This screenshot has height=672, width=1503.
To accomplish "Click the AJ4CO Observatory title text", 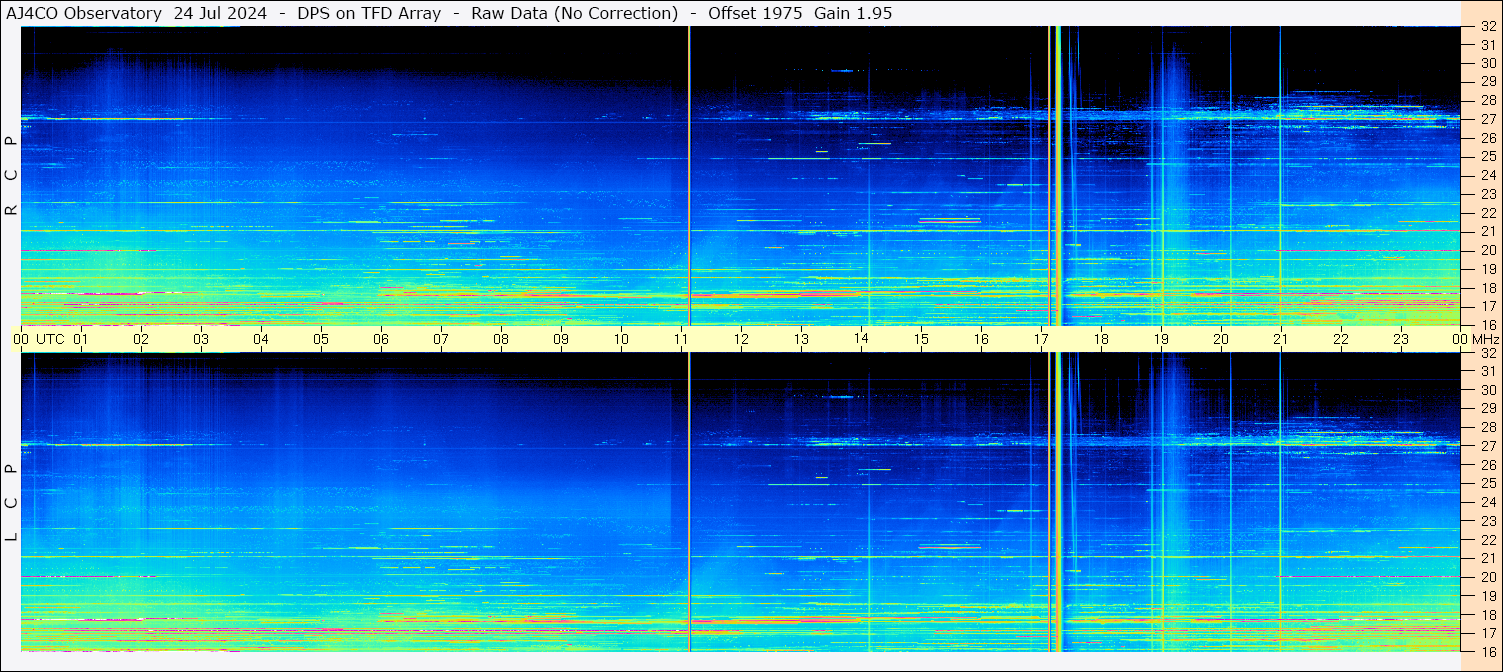I will click(84, 13).
